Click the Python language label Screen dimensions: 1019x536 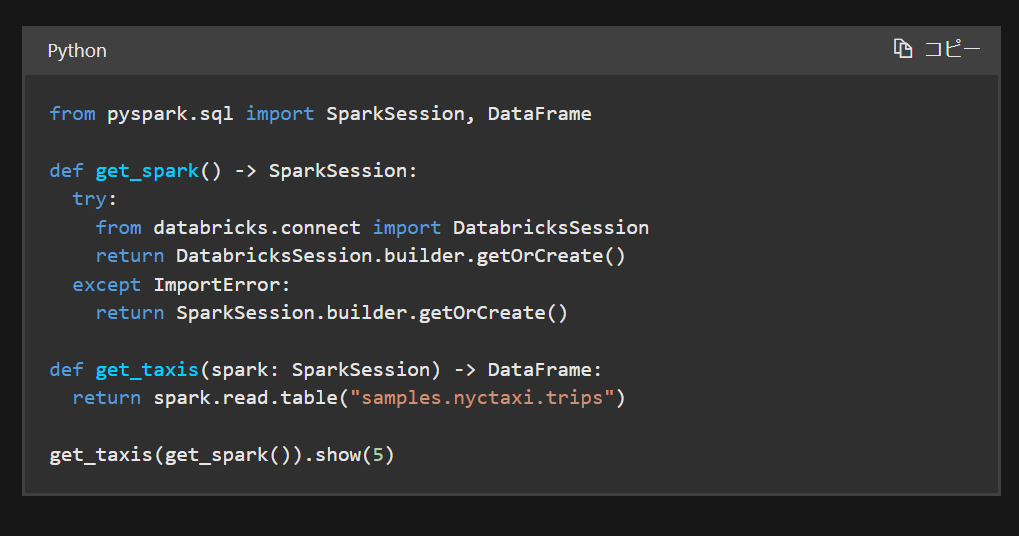click(x=77, y=51)
